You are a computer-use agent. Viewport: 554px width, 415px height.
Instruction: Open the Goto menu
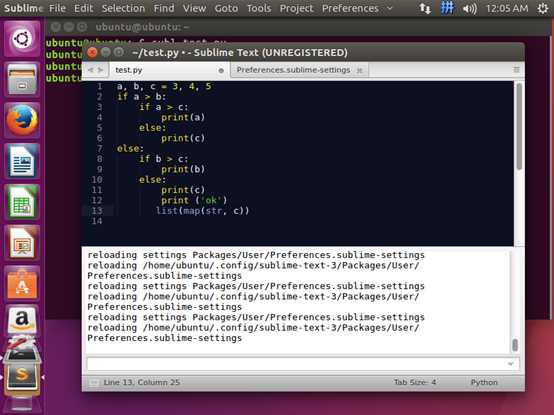[226, 8]
